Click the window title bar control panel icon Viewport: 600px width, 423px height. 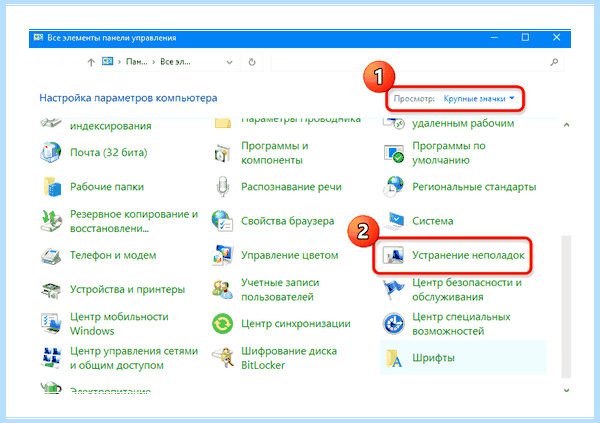coord(38,38)
